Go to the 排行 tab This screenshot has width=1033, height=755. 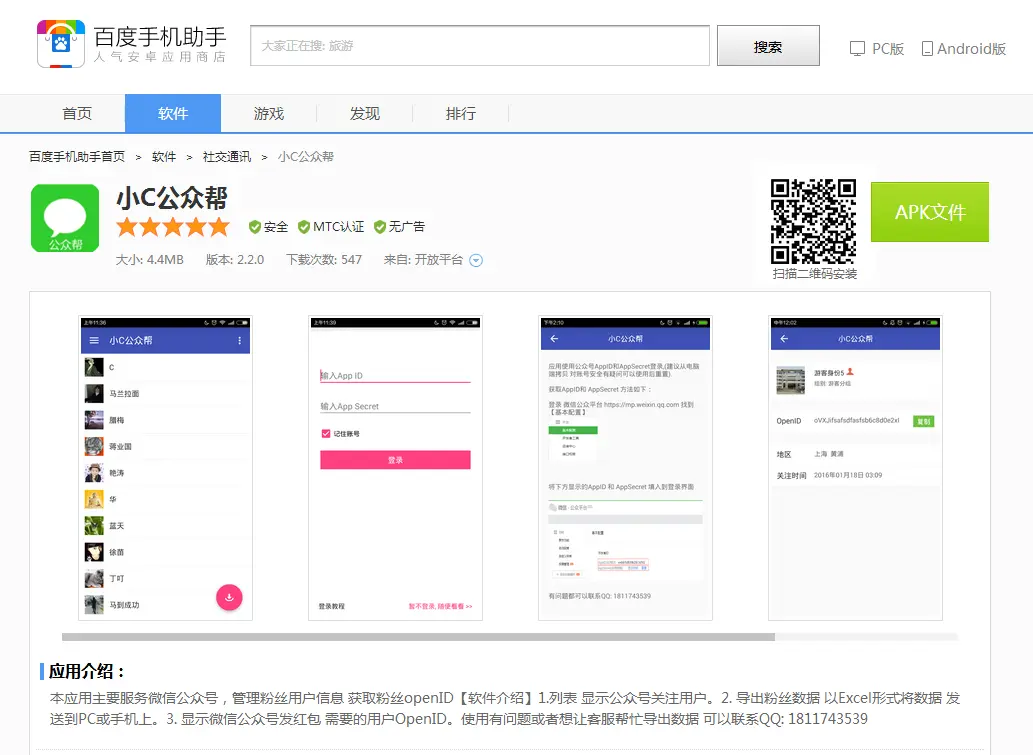(x=461, y=113)
